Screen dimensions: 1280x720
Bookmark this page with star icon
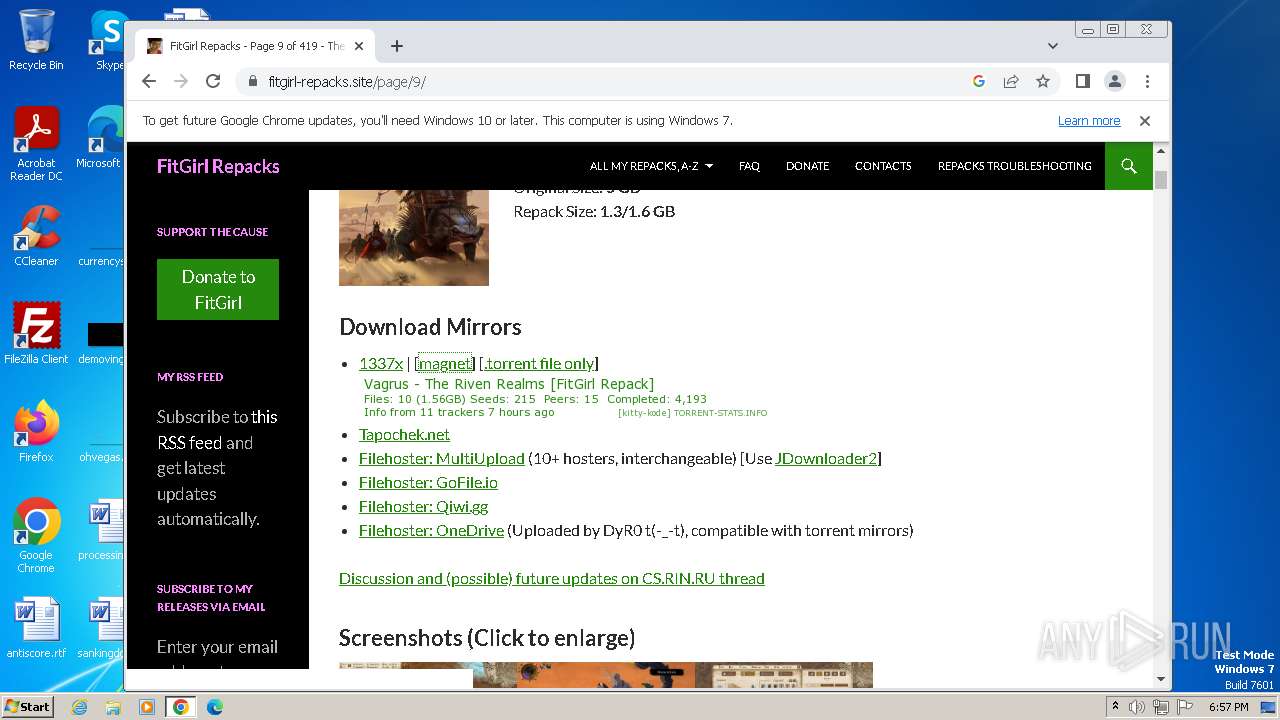point(1043,81)
